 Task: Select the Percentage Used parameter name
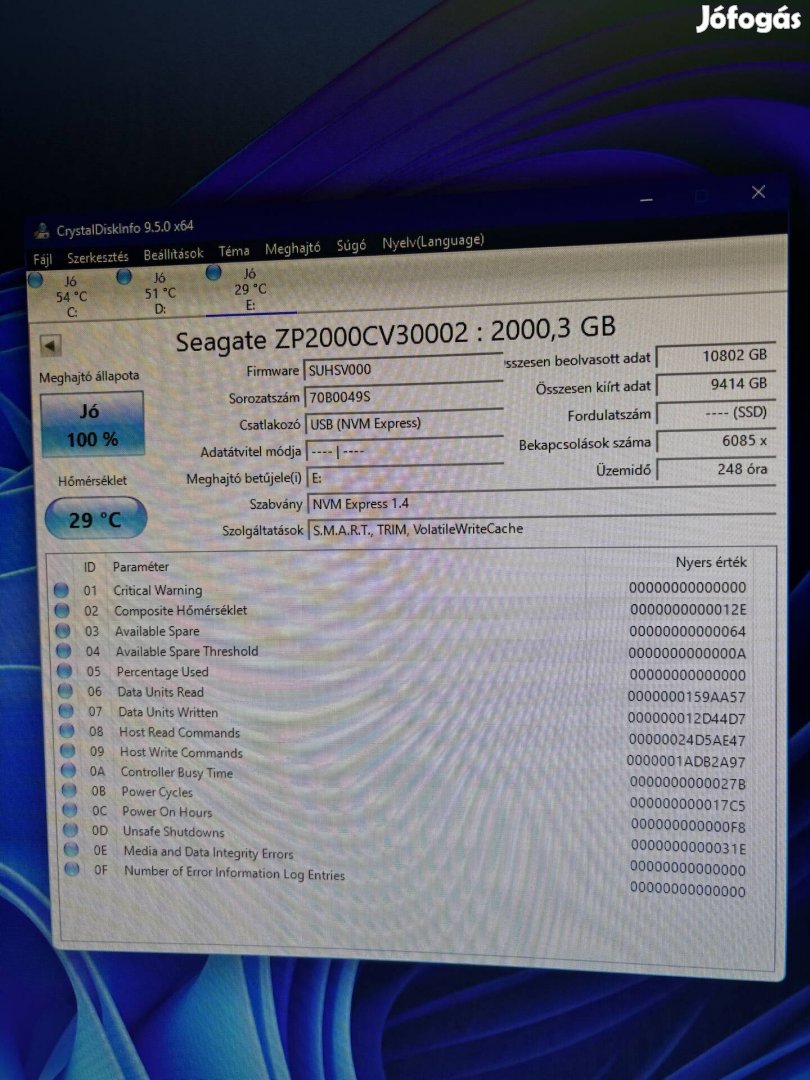(x=162, y=672)
